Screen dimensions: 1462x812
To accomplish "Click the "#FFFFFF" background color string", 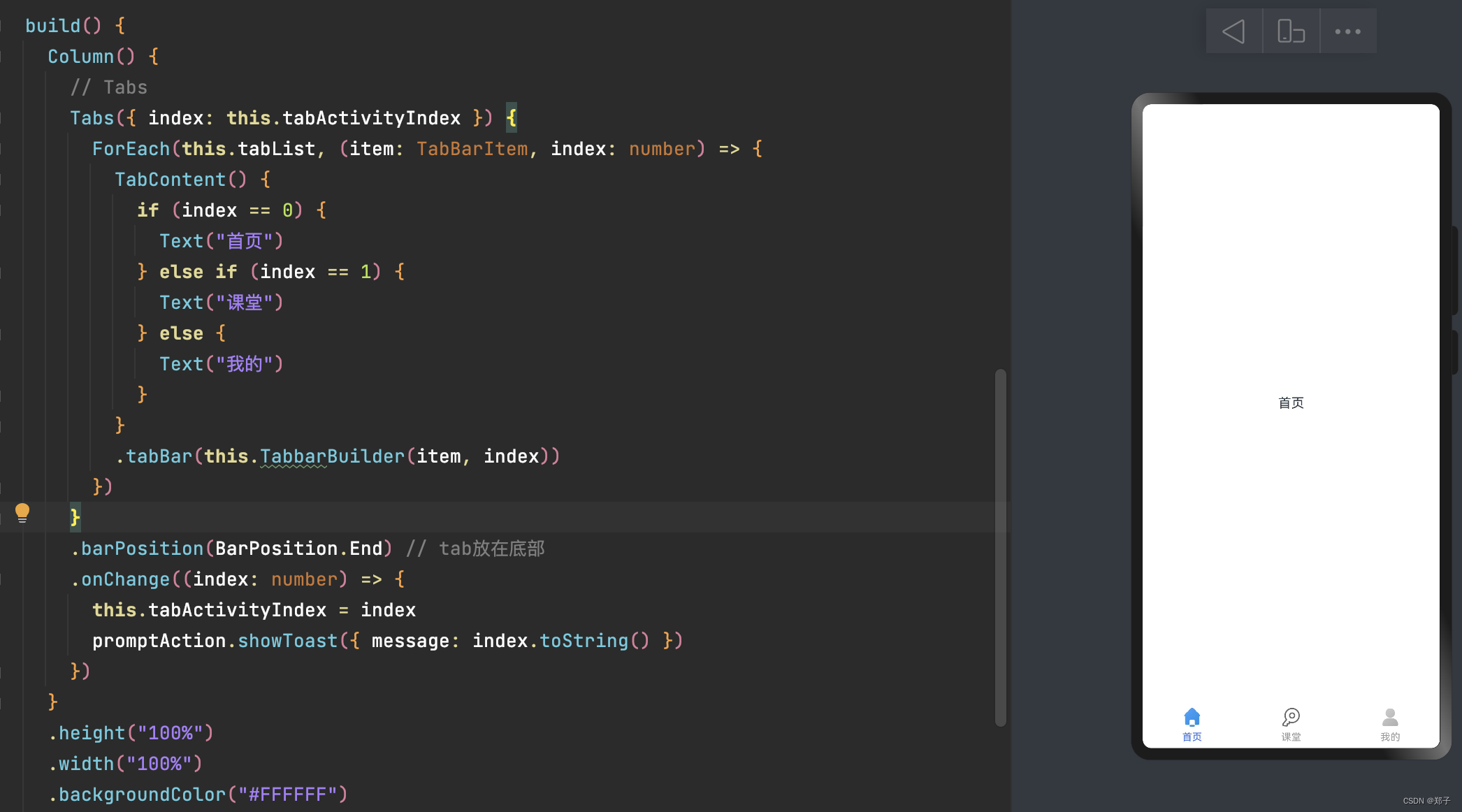I will point(287,795).
